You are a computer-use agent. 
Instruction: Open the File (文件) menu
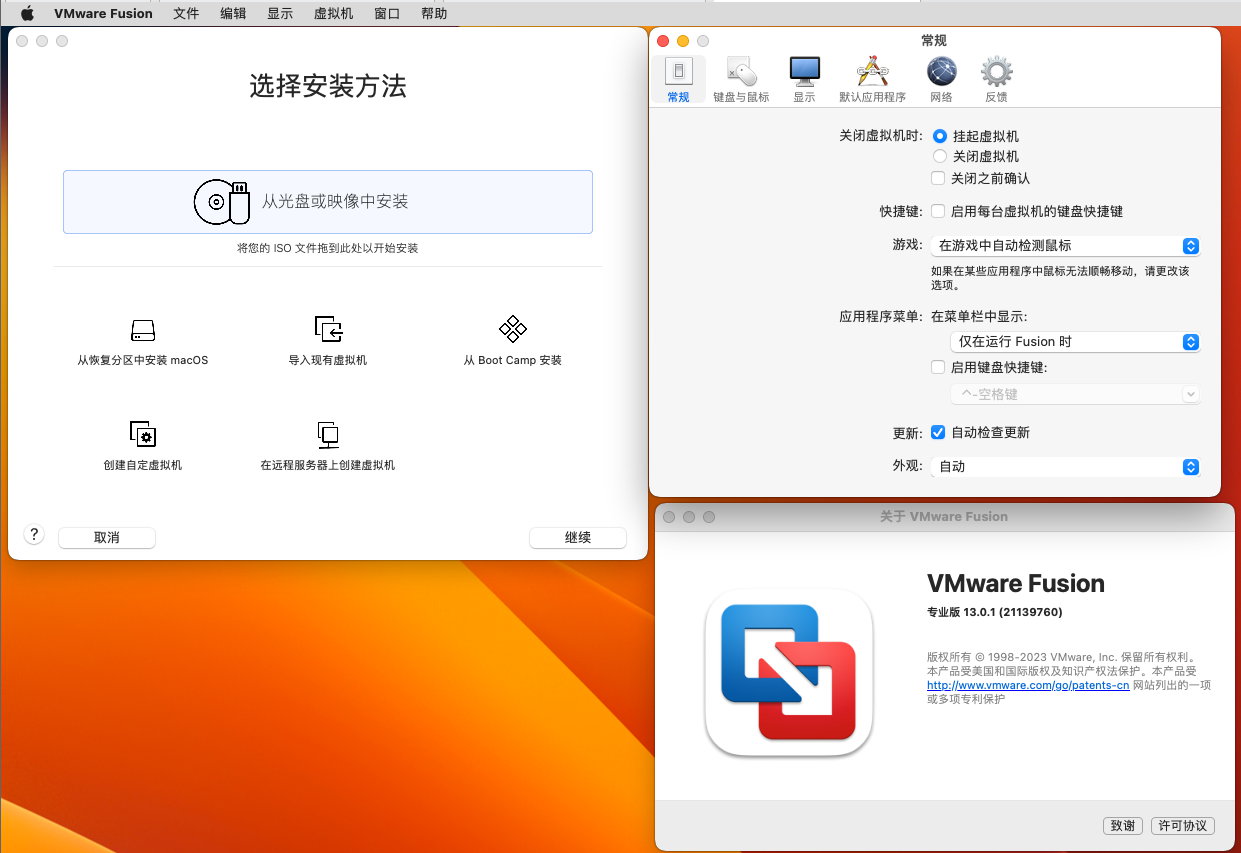click(186, 14)
